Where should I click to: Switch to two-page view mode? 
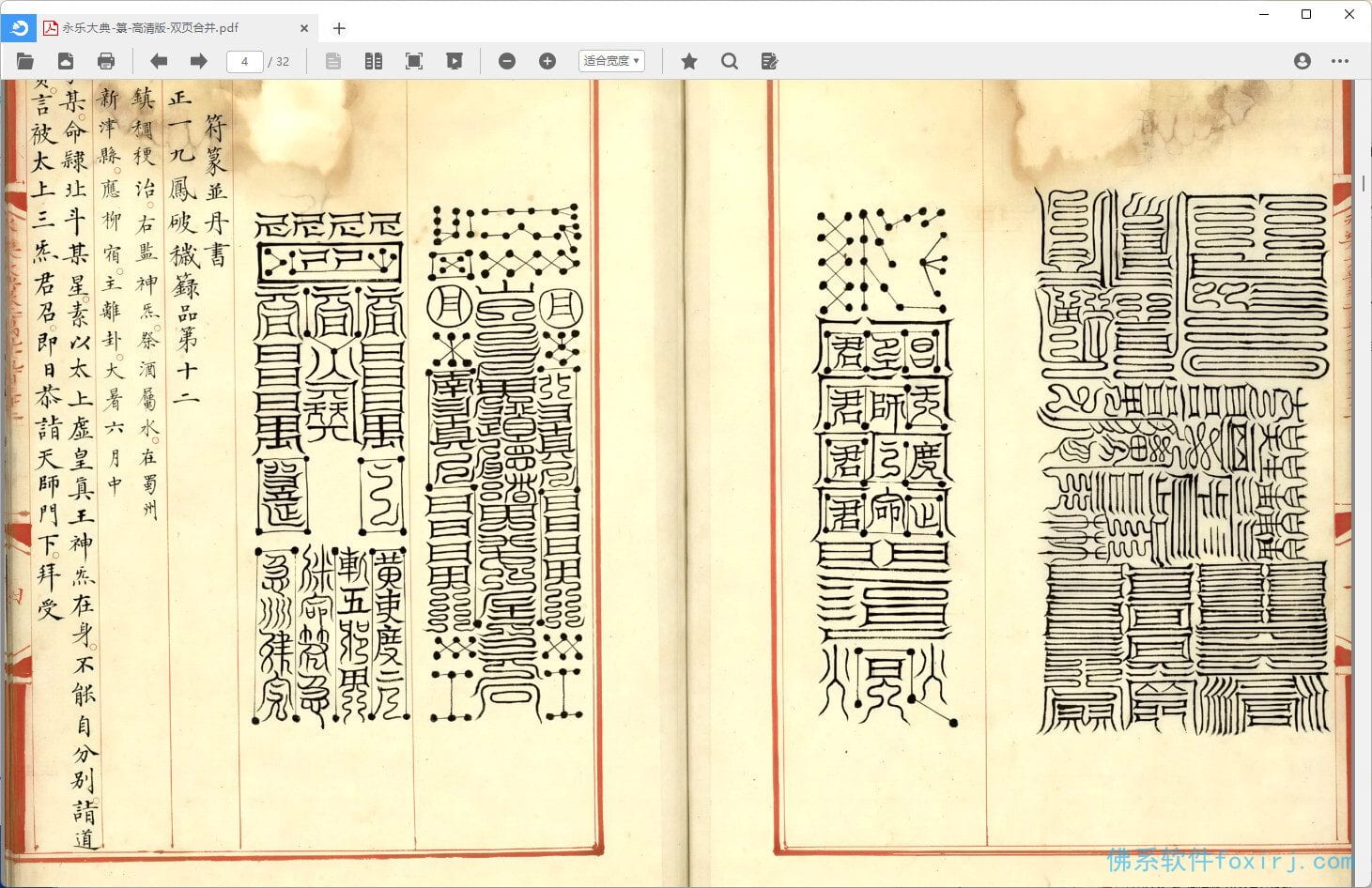(373, 61)
